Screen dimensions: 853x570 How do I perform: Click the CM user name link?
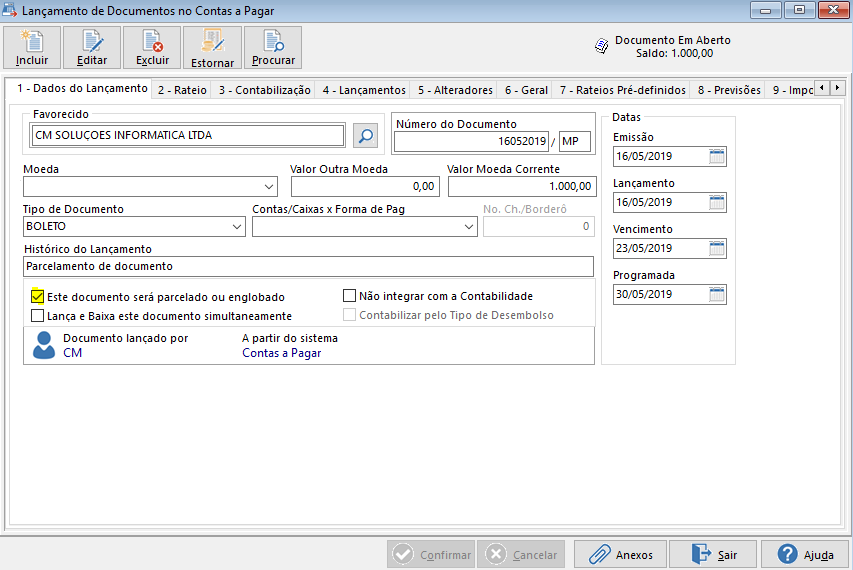coord(72,353)
